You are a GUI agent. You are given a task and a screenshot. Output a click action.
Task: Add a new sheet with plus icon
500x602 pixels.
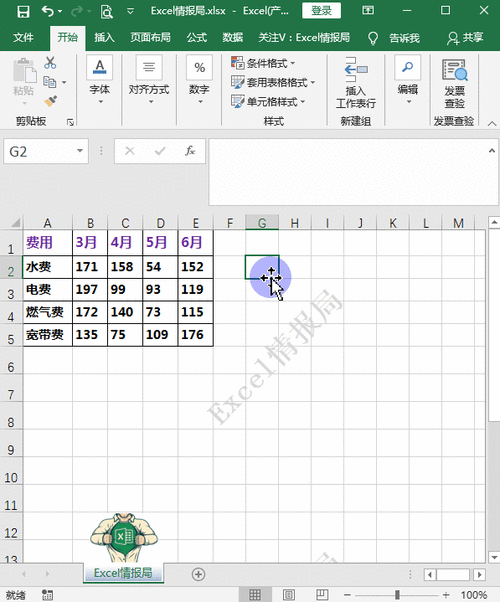pyautogui.click(x=198, y=574)
